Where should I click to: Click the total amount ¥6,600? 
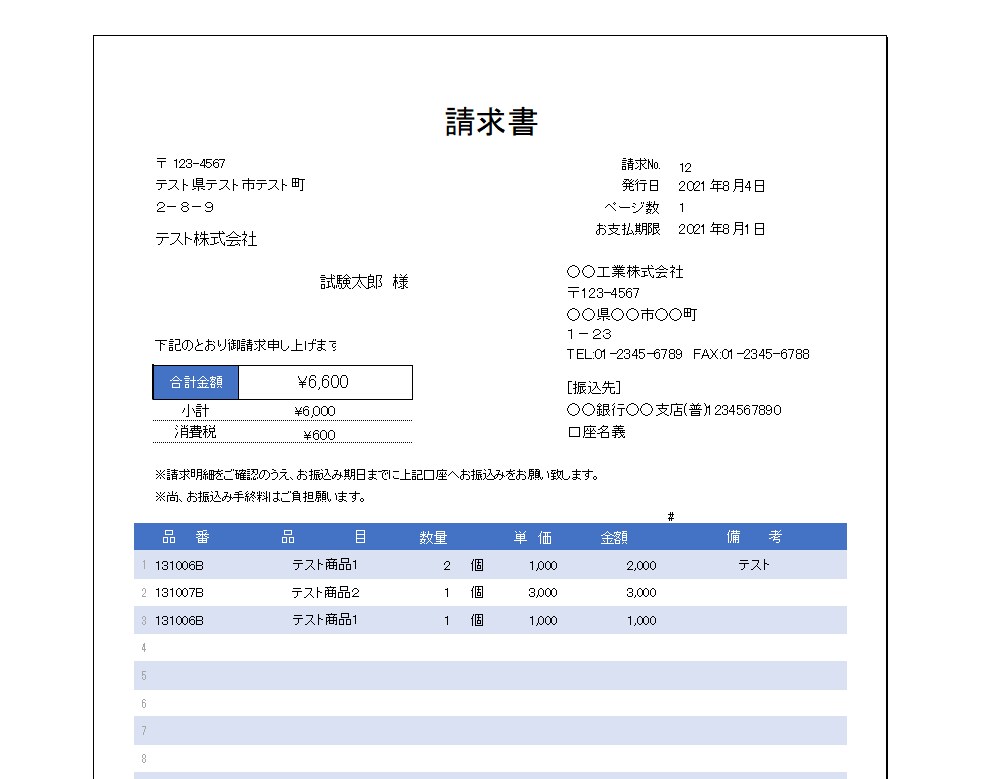[323, 382]
